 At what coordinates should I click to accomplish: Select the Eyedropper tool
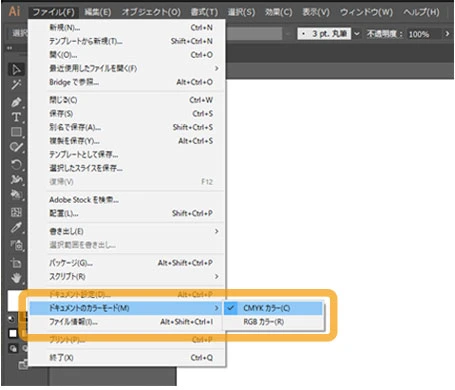[x=16, y=228]
